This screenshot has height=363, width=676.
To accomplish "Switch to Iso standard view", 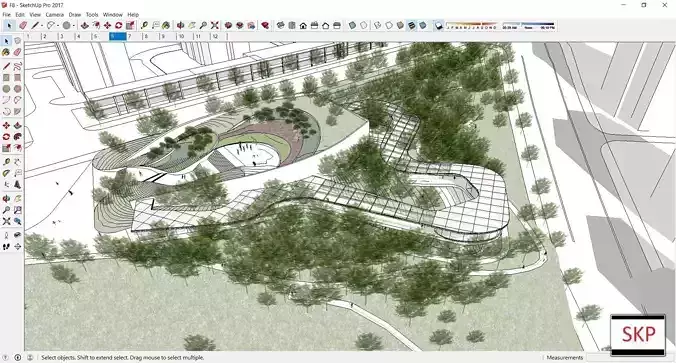I will 281,26.
